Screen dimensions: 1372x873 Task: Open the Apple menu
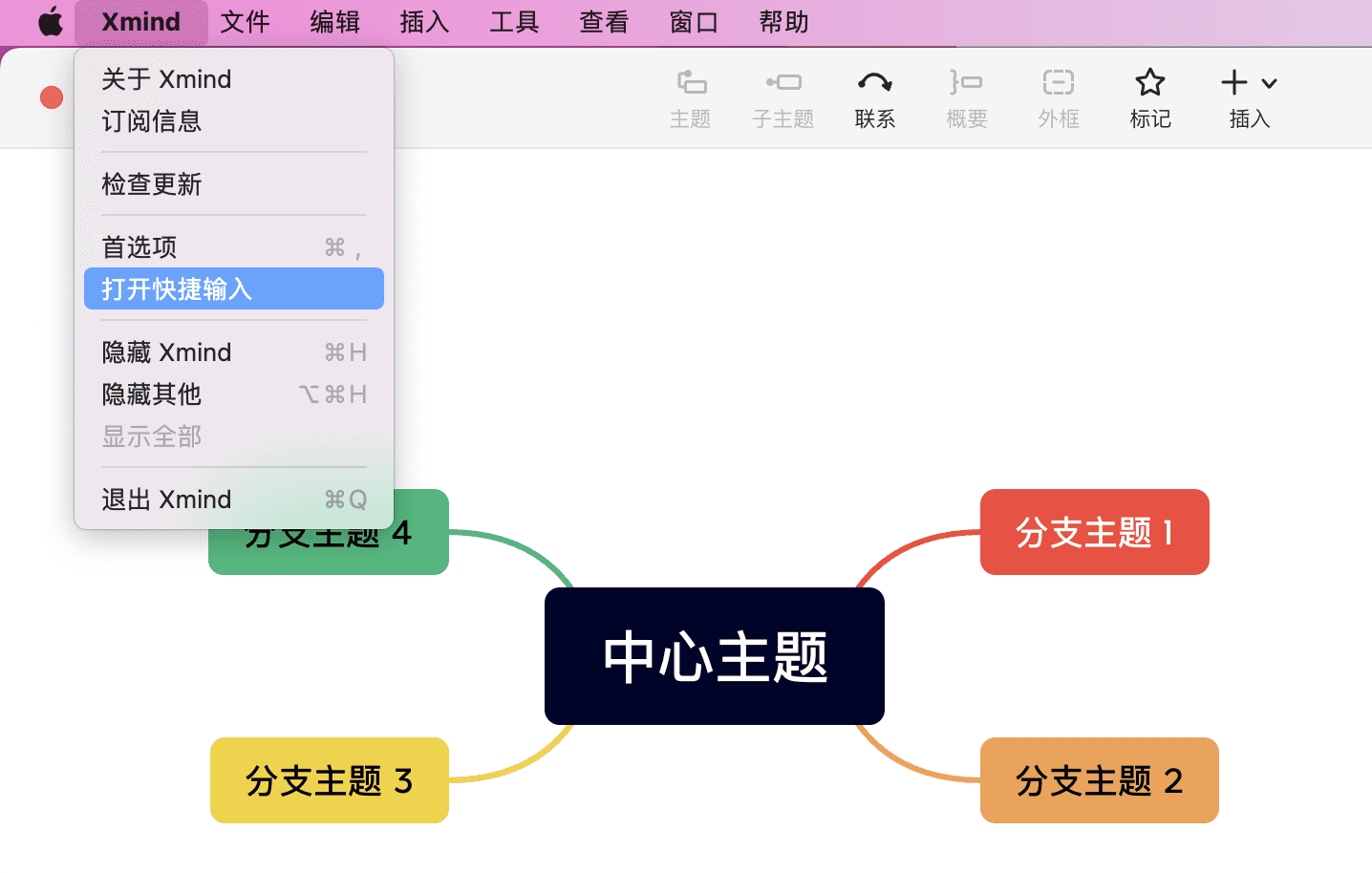coord(50,21)
